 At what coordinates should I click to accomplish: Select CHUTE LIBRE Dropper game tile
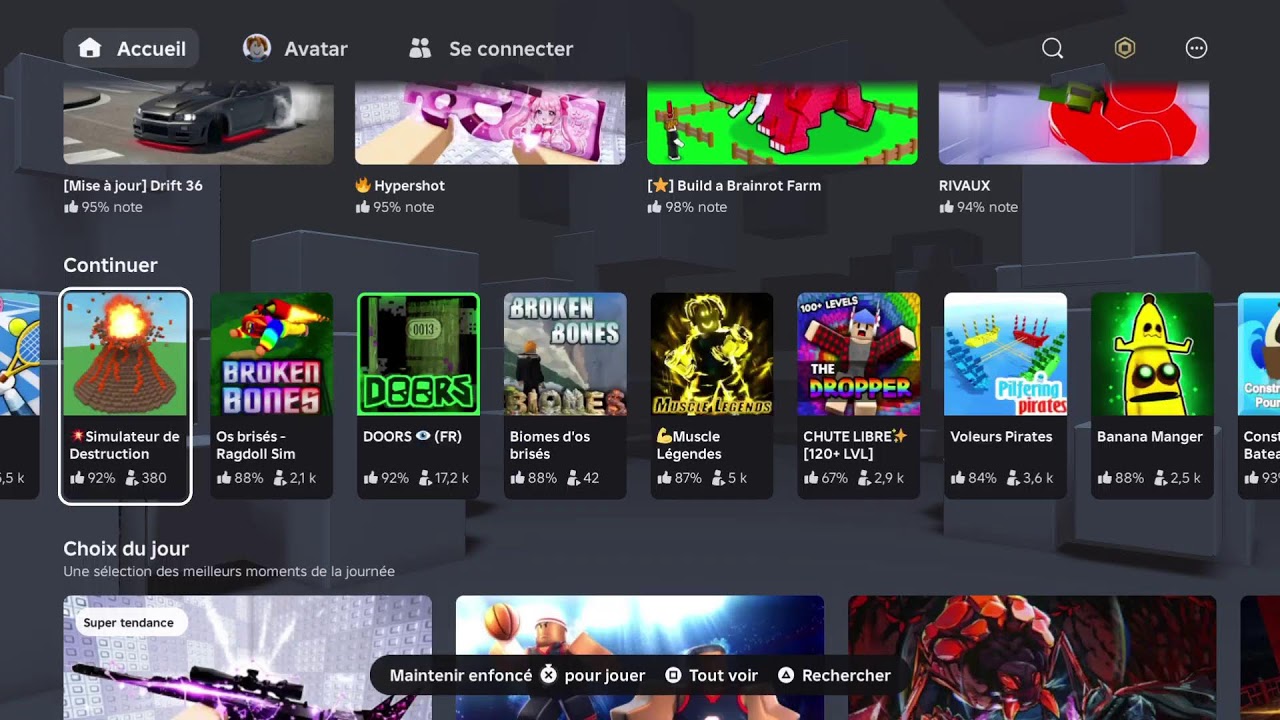tap(859, 396)
